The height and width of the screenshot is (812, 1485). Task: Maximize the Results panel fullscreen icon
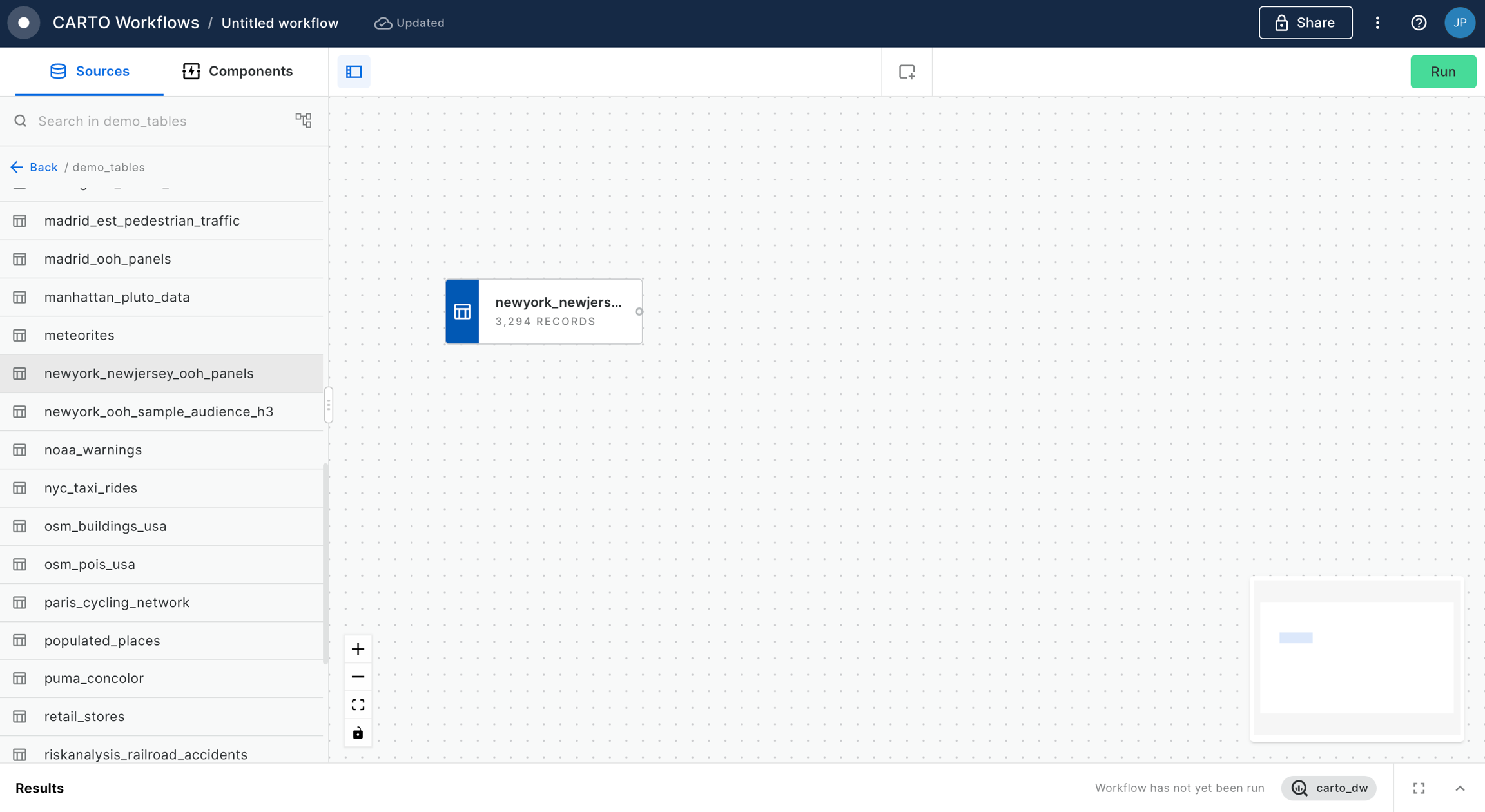(1419, 788)
